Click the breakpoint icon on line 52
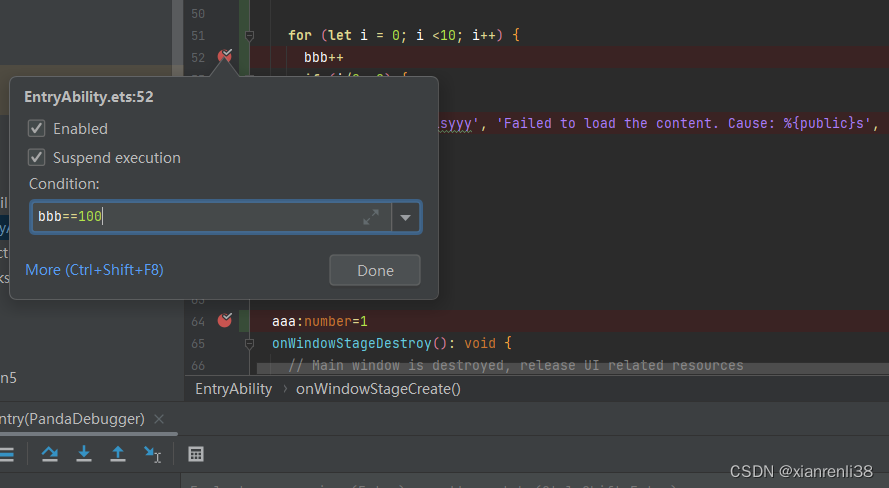 pos(225,56)
